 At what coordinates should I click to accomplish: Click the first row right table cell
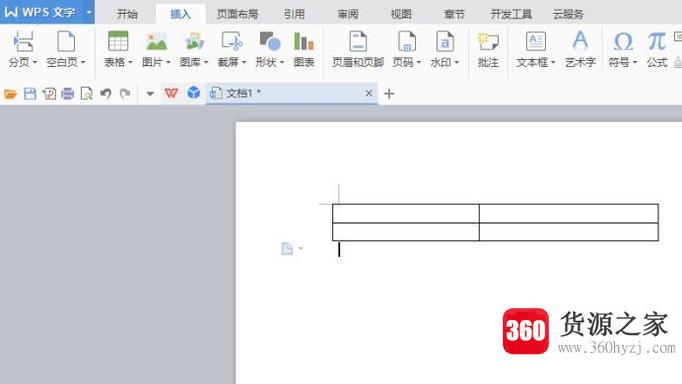tap(569, 213)
